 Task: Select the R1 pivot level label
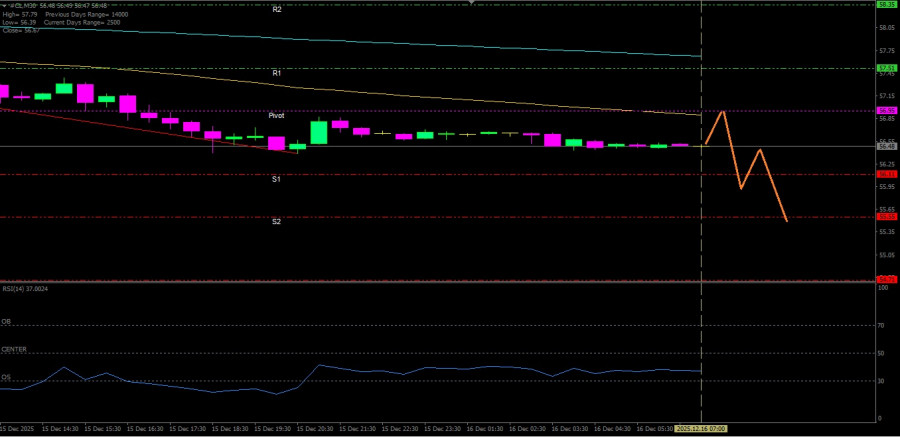point(277,74)
